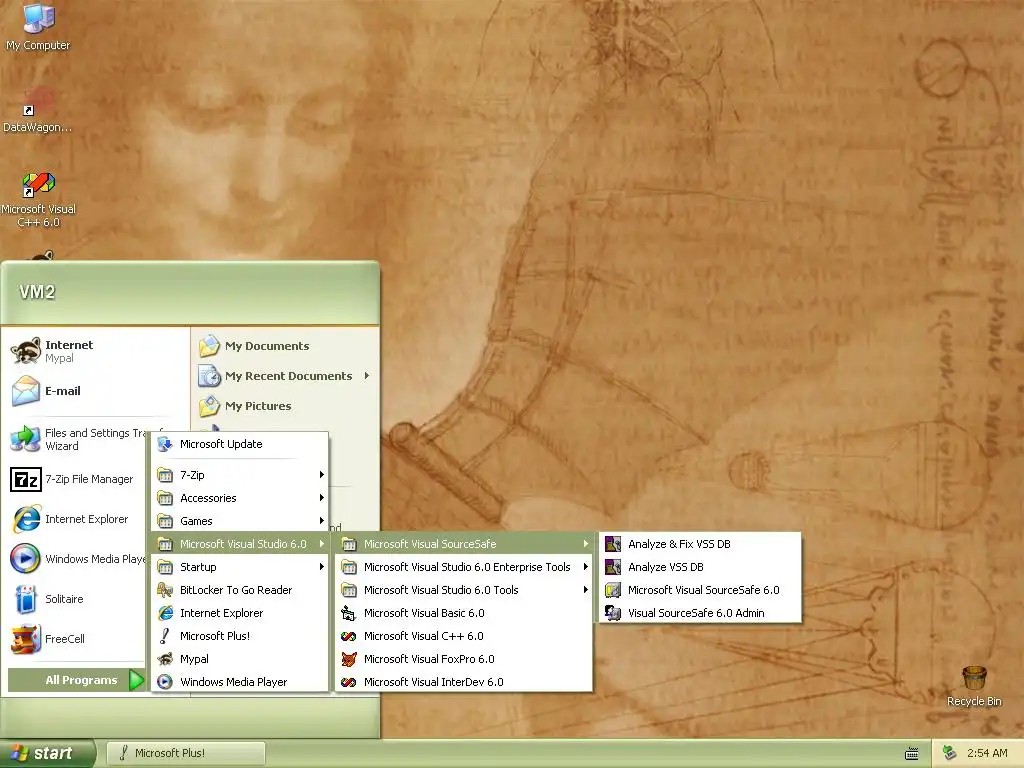Click the system tray network icon
Image resolution: width=1024 pixels, height=768 pixels.
click(x=950, y=753)
